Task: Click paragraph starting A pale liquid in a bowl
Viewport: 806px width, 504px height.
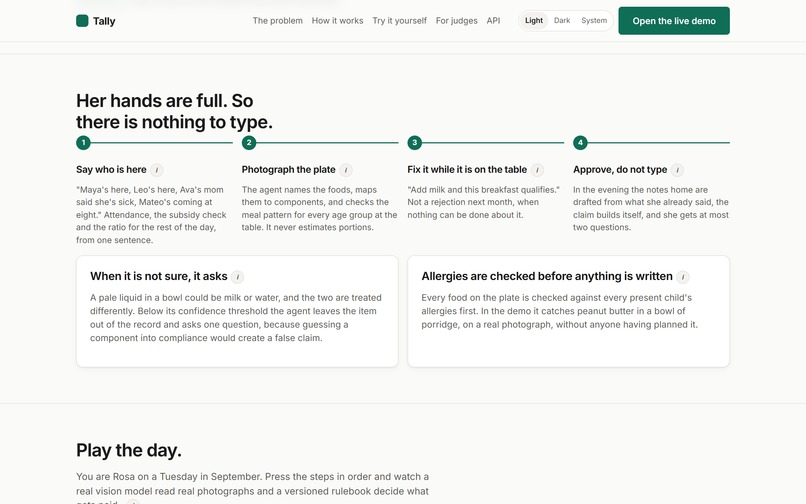Action: [x=236, y=318]
